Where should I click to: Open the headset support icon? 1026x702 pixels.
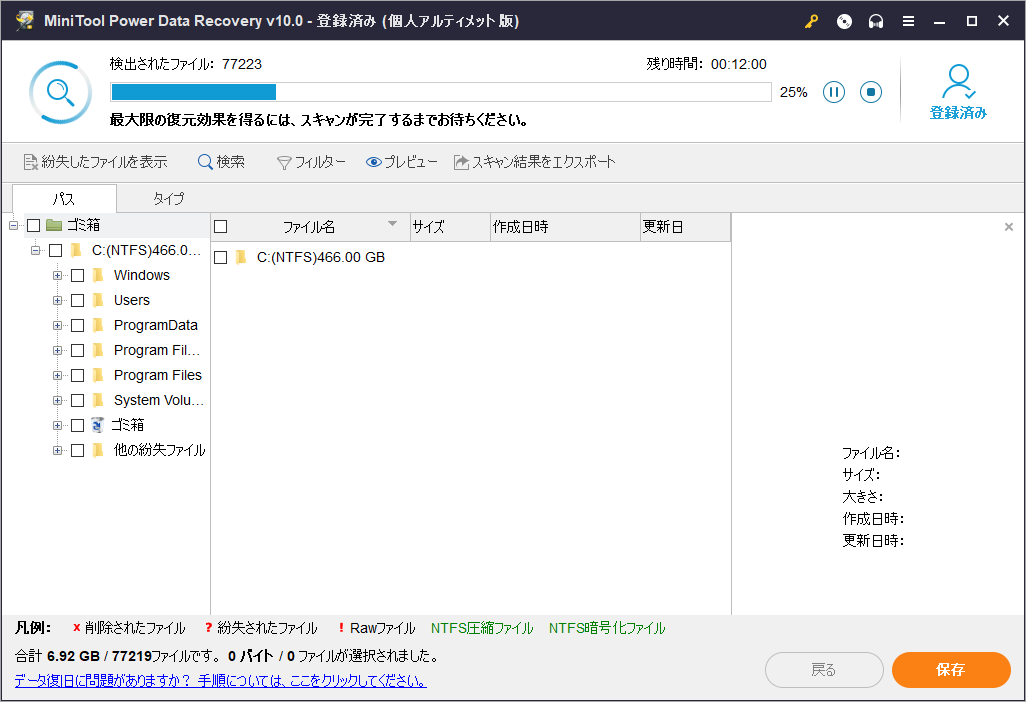[876, 21]
